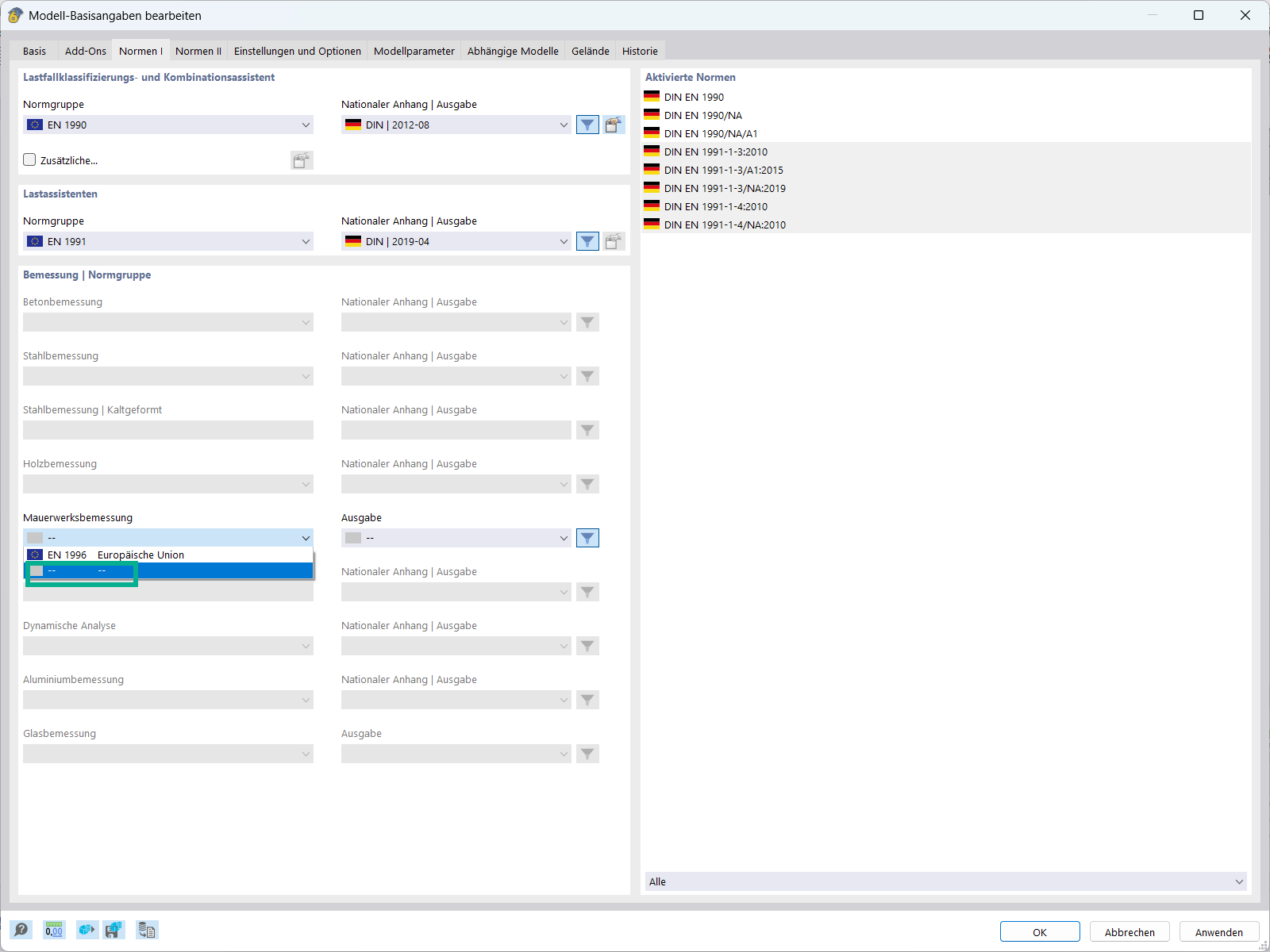Image resolution: width=1270 pixels, height=952 pixels.
Task: Toggle the filter beside DIN | 2012-08
Action: (587, 125)
